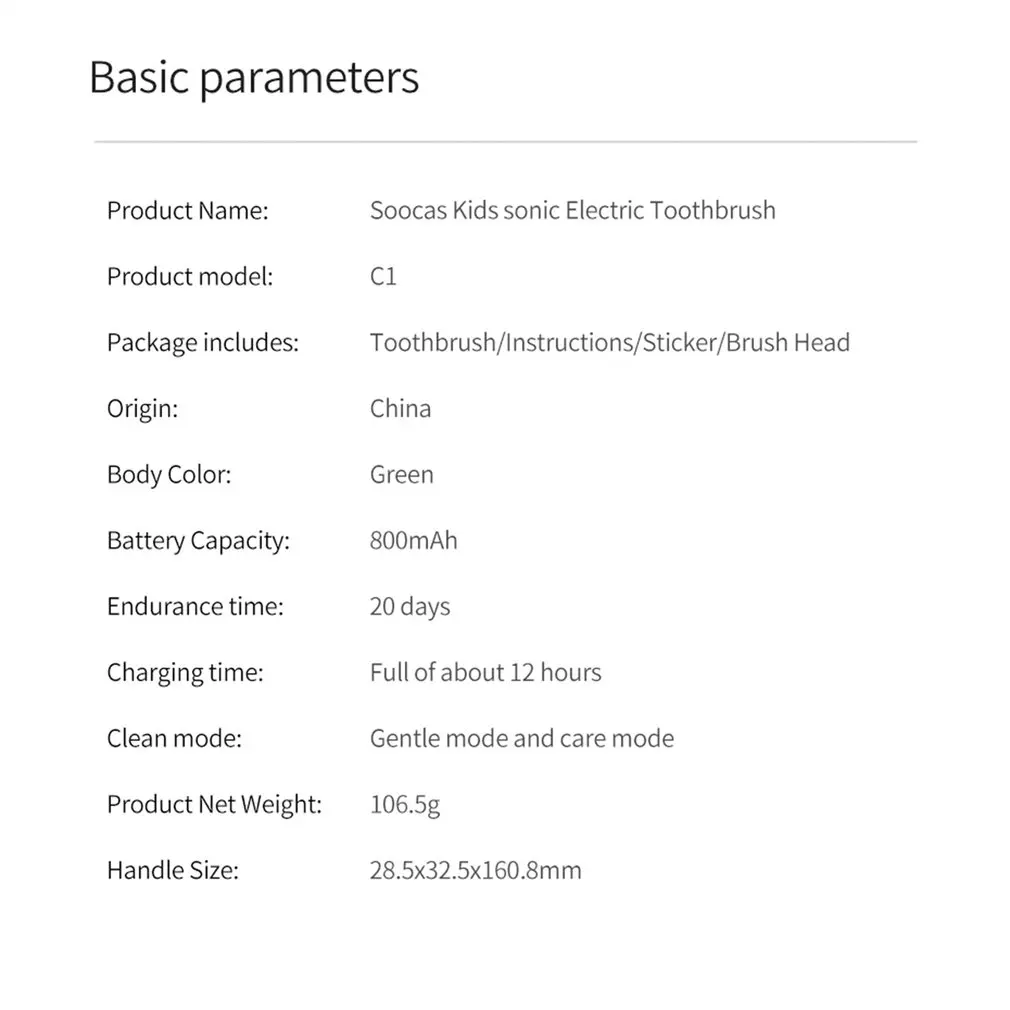Click the China origin value
1010x1010 pixels.
[x=401, y=408]
